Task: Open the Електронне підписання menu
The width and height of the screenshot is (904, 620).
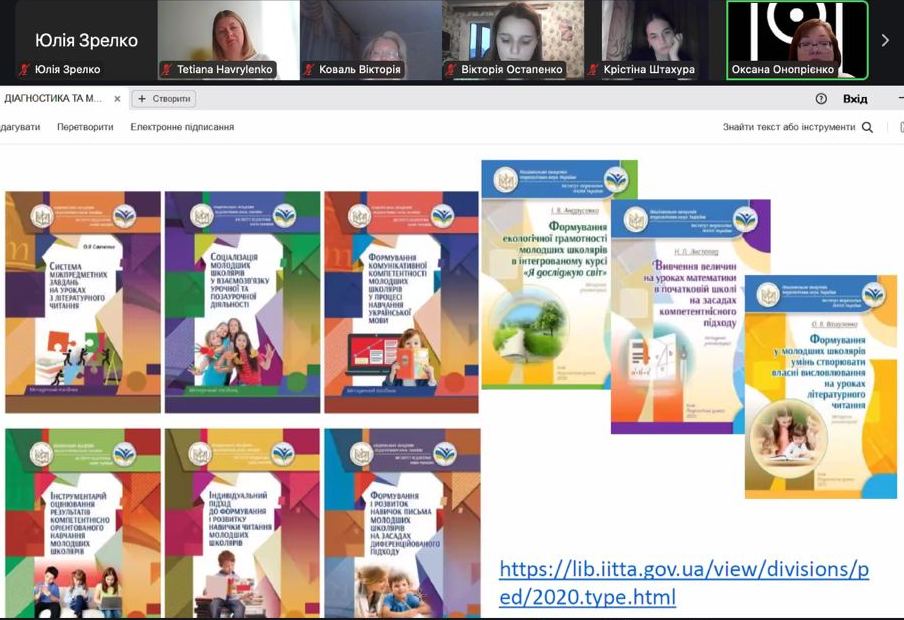Action: tap(182, 127)
